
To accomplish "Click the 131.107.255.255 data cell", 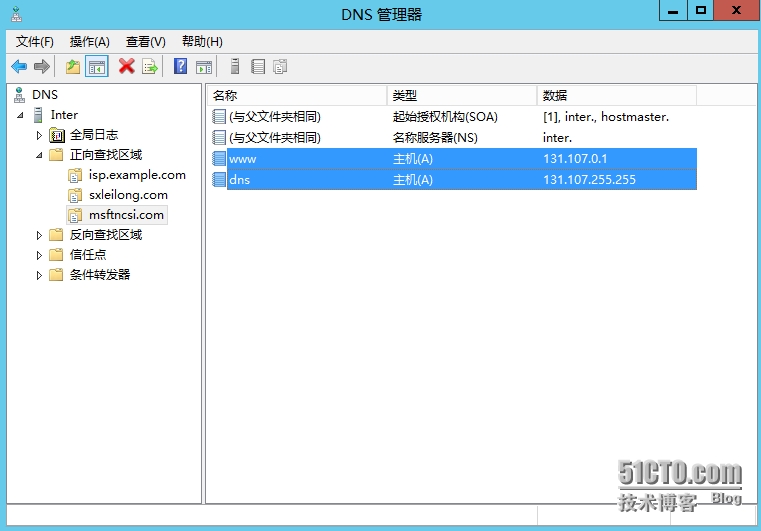I will pyautogui.click(x=589, y=180).
